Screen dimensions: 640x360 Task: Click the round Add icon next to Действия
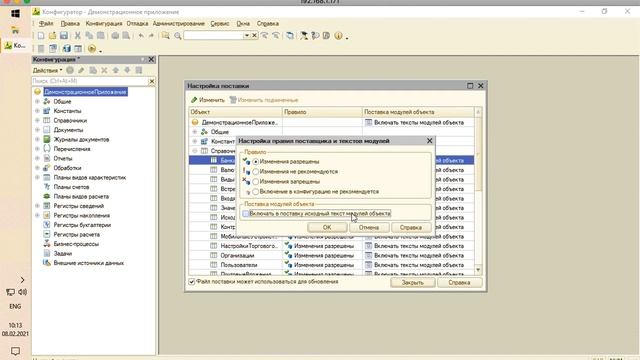point(70,70)
